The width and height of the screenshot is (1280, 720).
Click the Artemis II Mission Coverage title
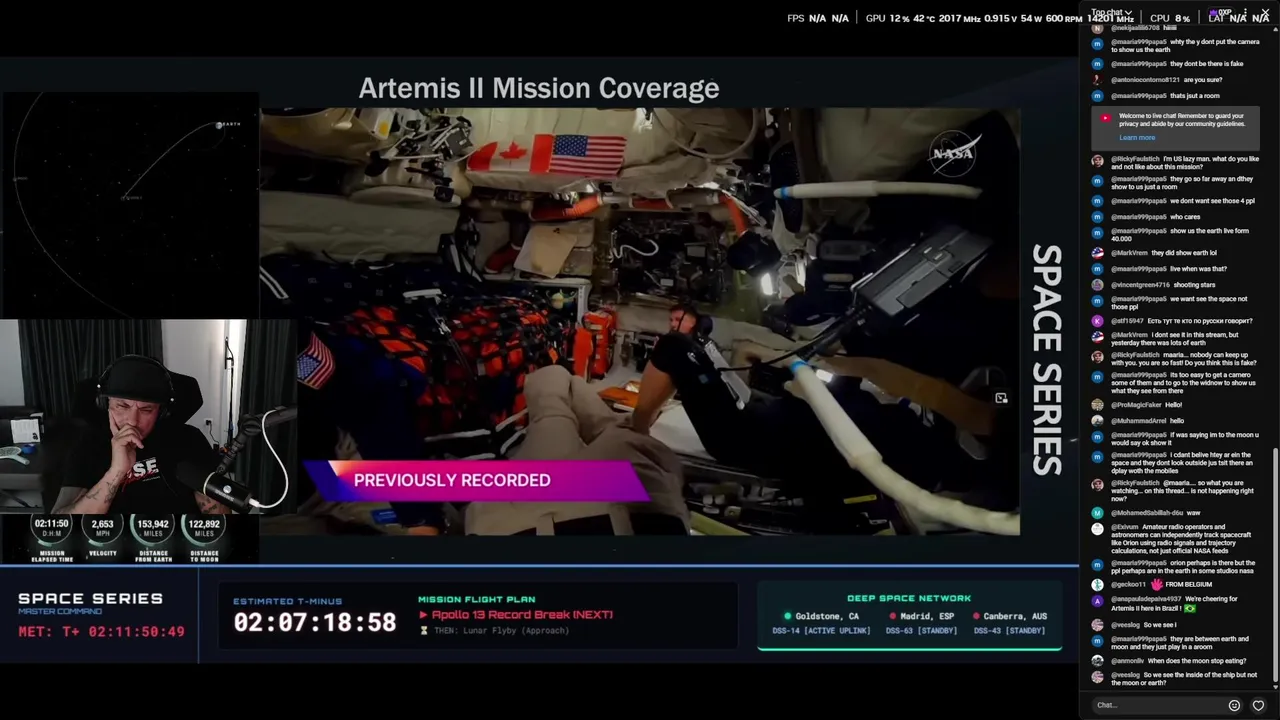click(x=539, y=88)
